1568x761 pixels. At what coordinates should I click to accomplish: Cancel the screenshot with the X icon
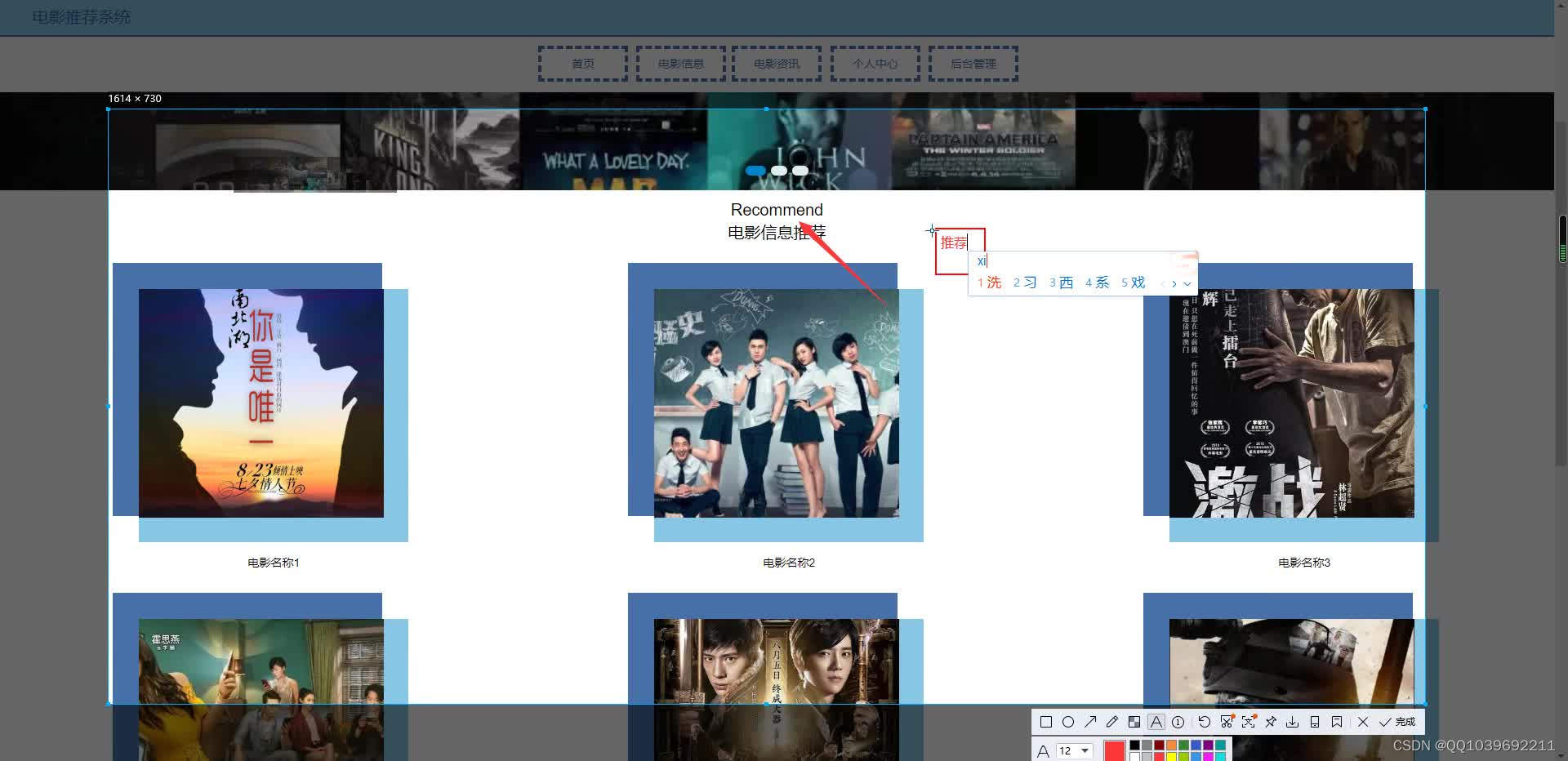point(1363,722)
